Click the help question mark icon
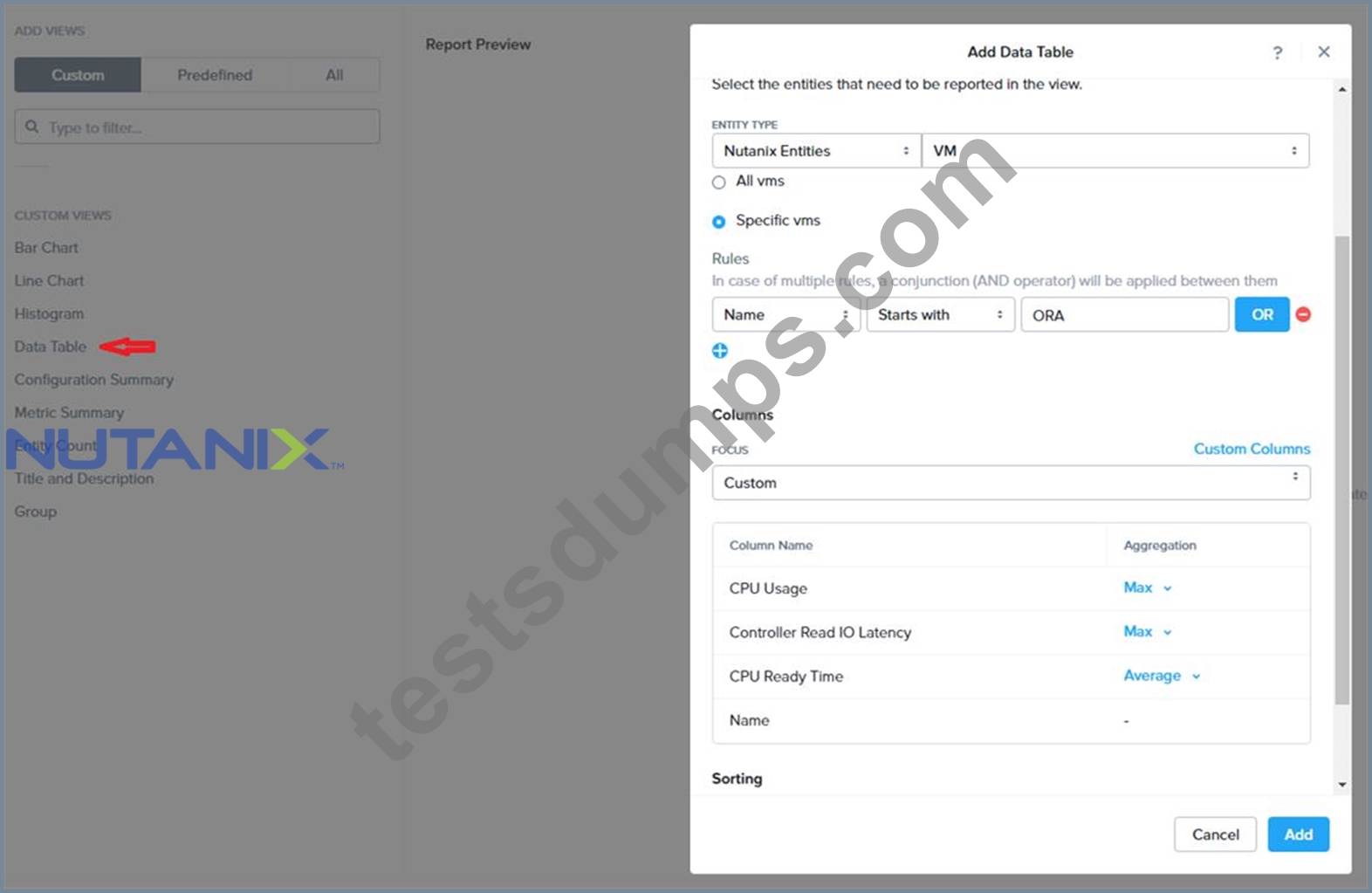Viewport: 1372px width, 893px height. [x=1277, y=52]
